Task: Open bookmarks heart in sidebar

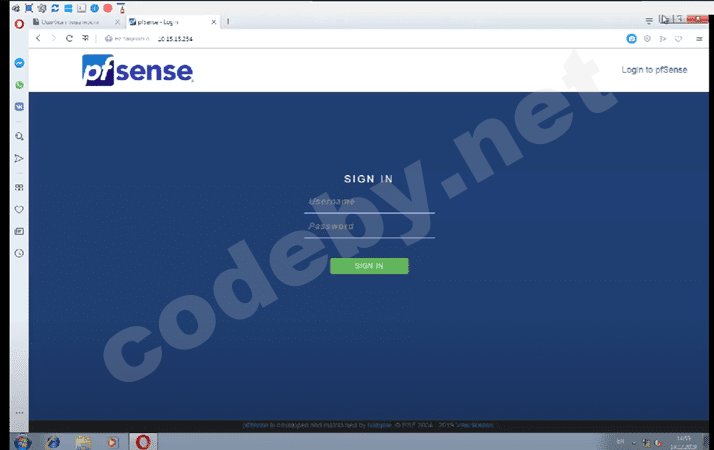Action: 19,210
